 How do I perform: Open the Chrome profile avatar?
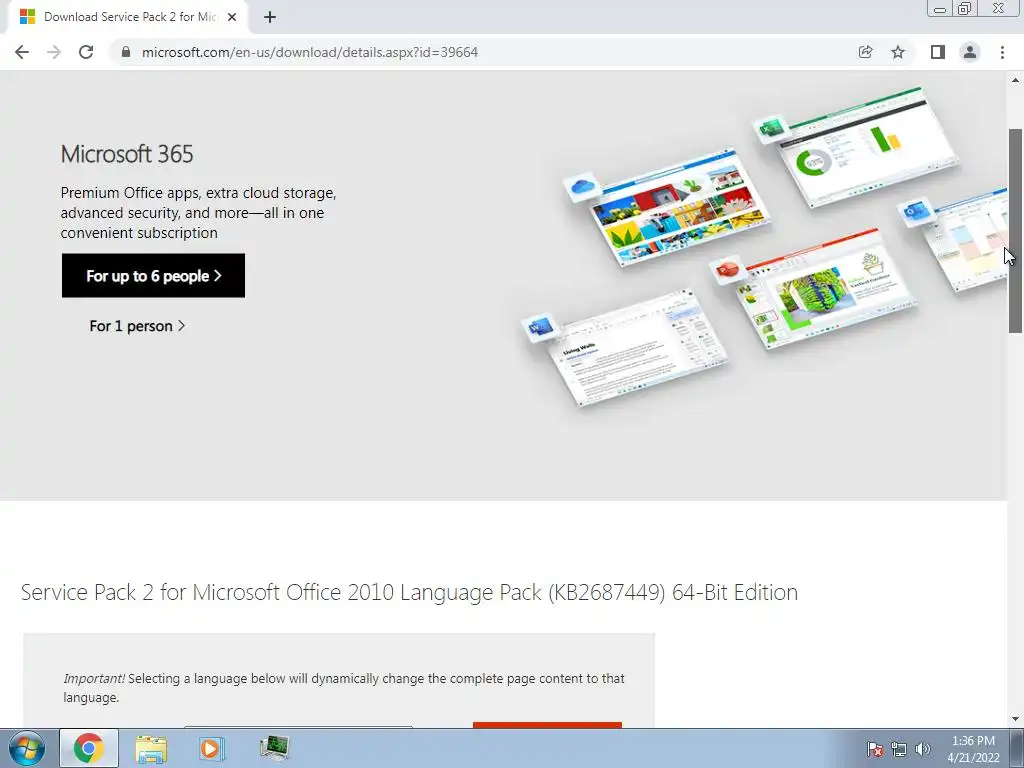pos(970,52)
